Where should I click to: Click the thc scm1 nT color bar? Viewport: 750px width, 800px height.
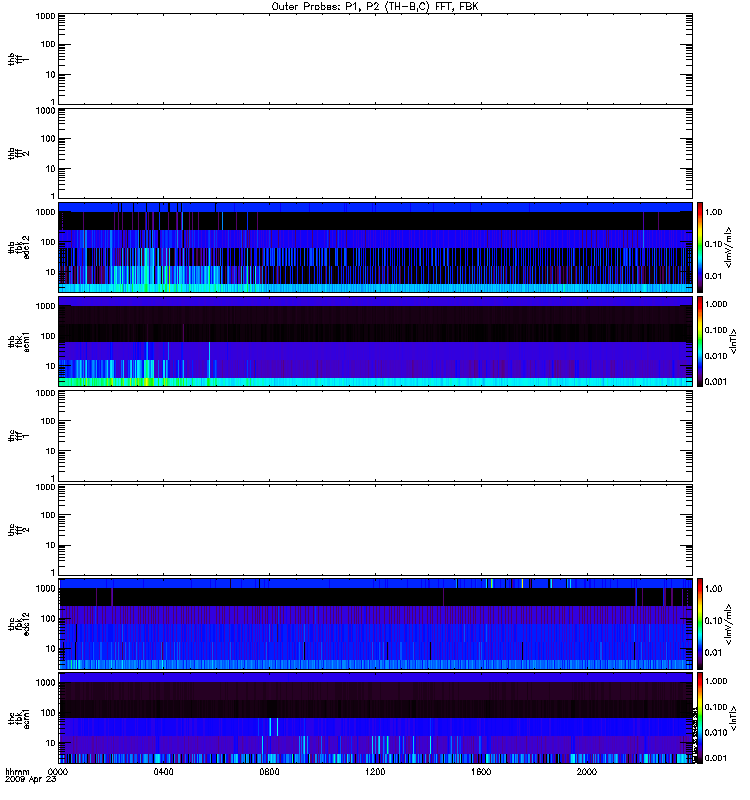699,718
